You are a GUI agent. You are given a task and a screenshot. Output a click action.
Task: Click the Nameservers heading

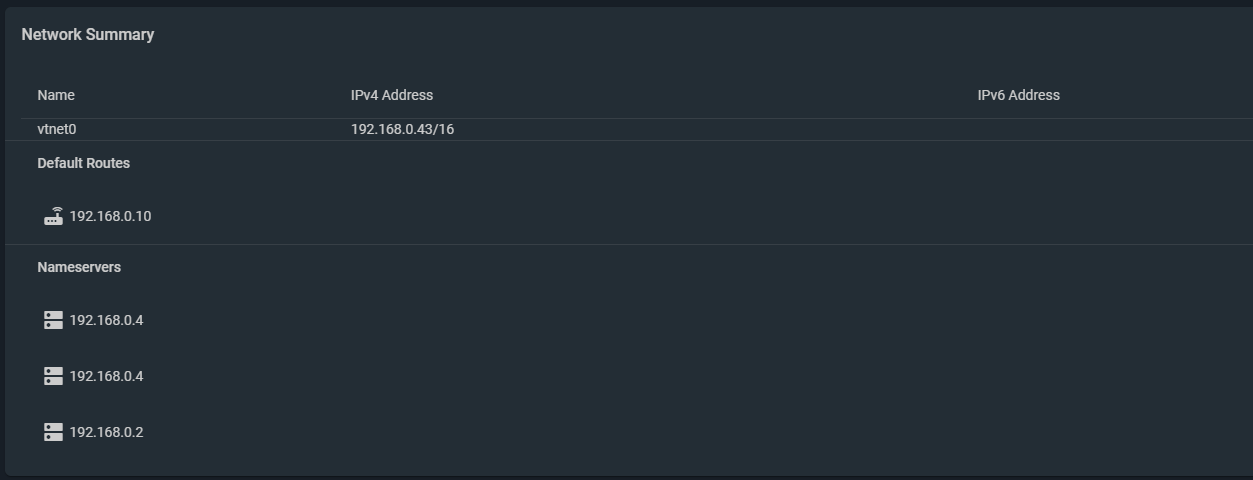79,267
